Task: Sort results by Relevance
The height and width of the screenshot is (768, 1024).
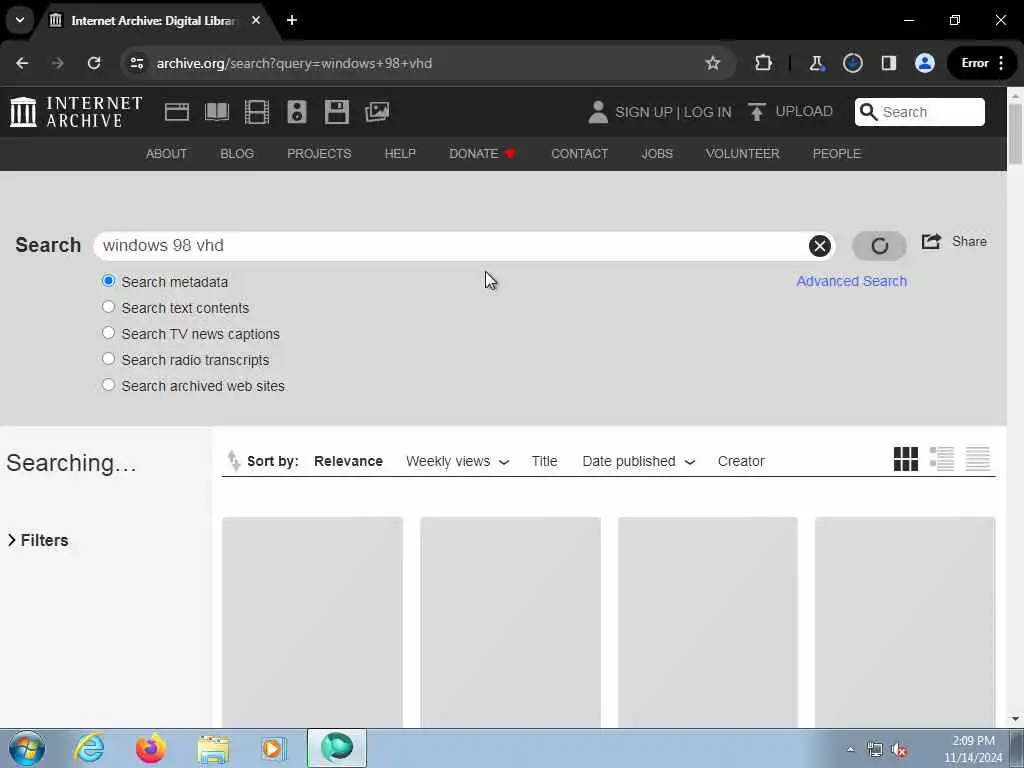Action: coord(348,461)
